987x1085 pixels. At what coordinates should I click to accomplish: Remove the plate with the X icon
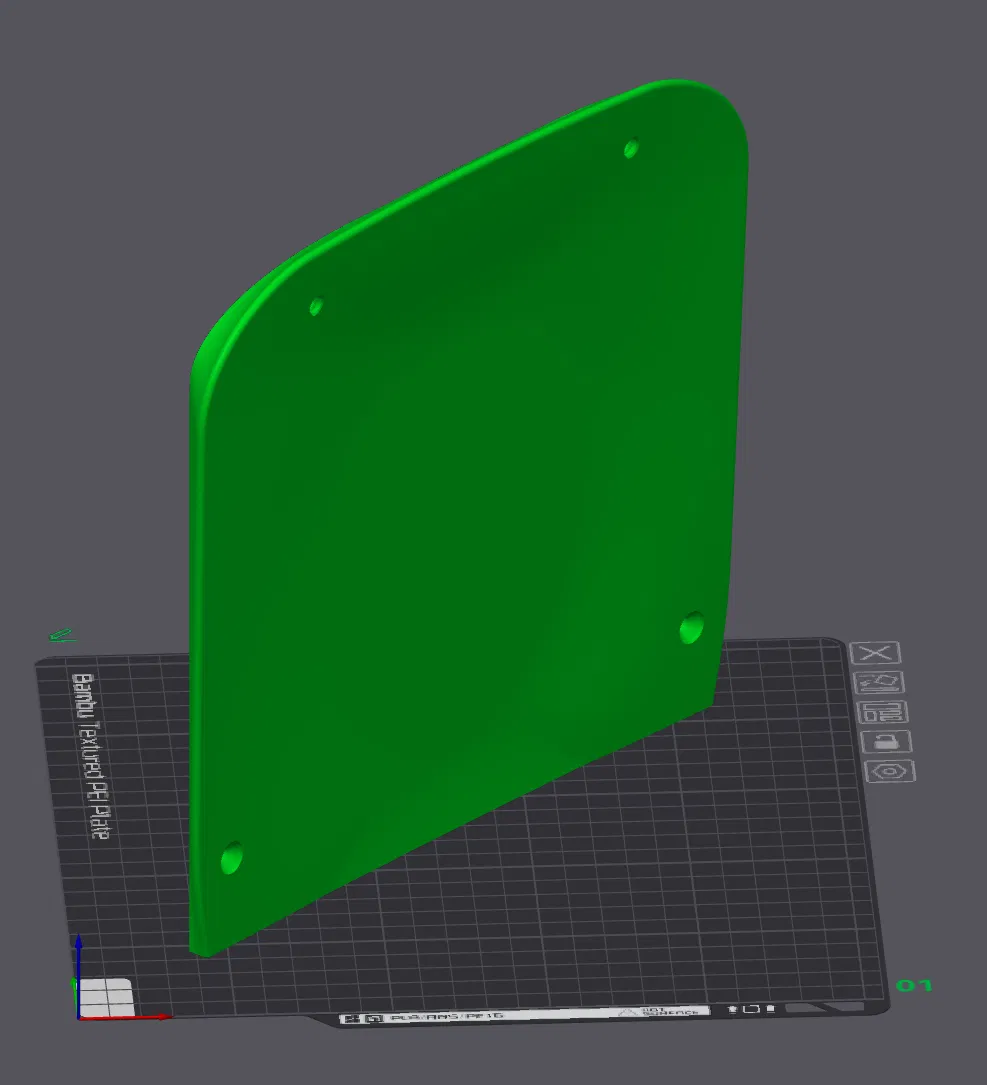(x=875, y=653)
